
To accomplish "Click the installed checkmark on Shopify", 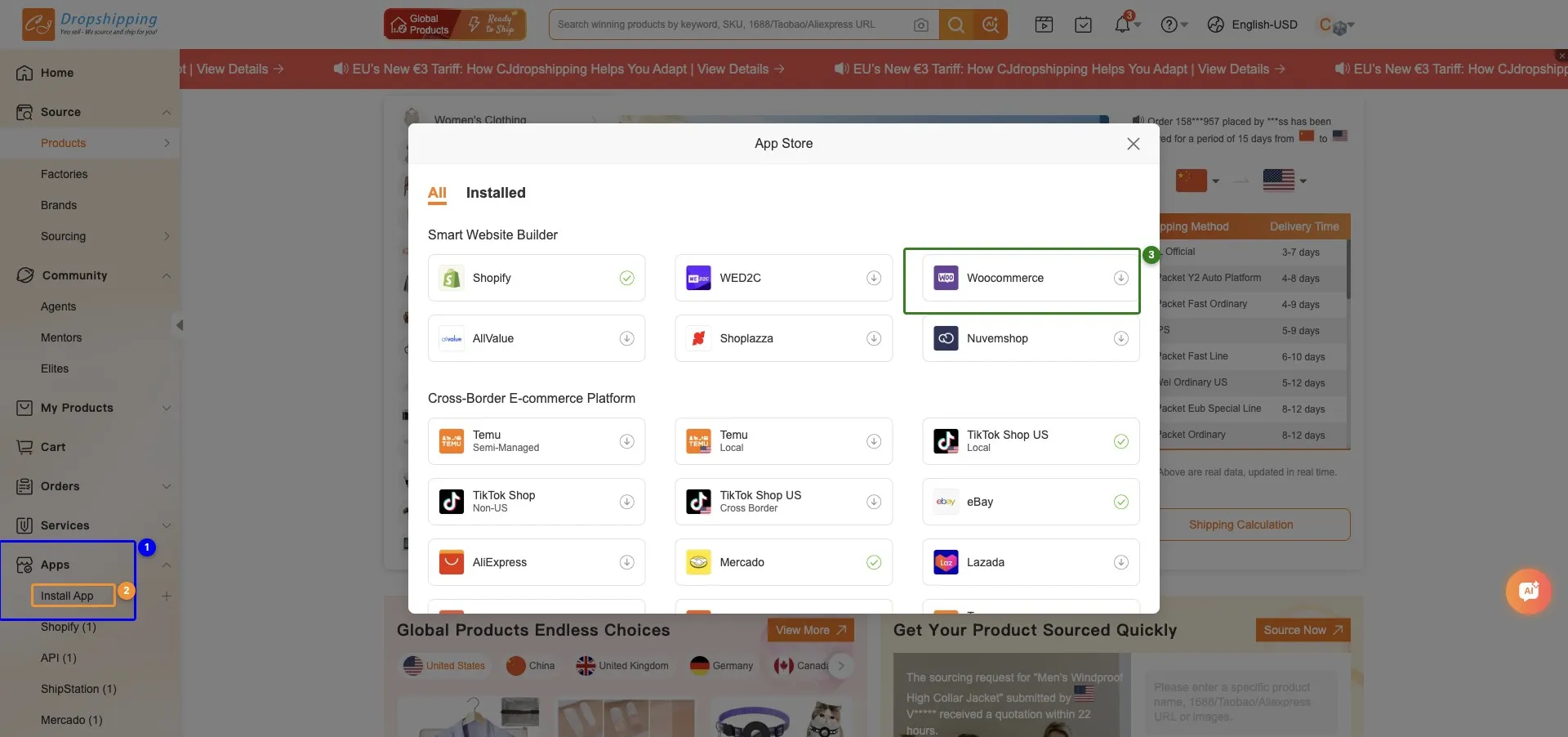I will pos(627,278).
